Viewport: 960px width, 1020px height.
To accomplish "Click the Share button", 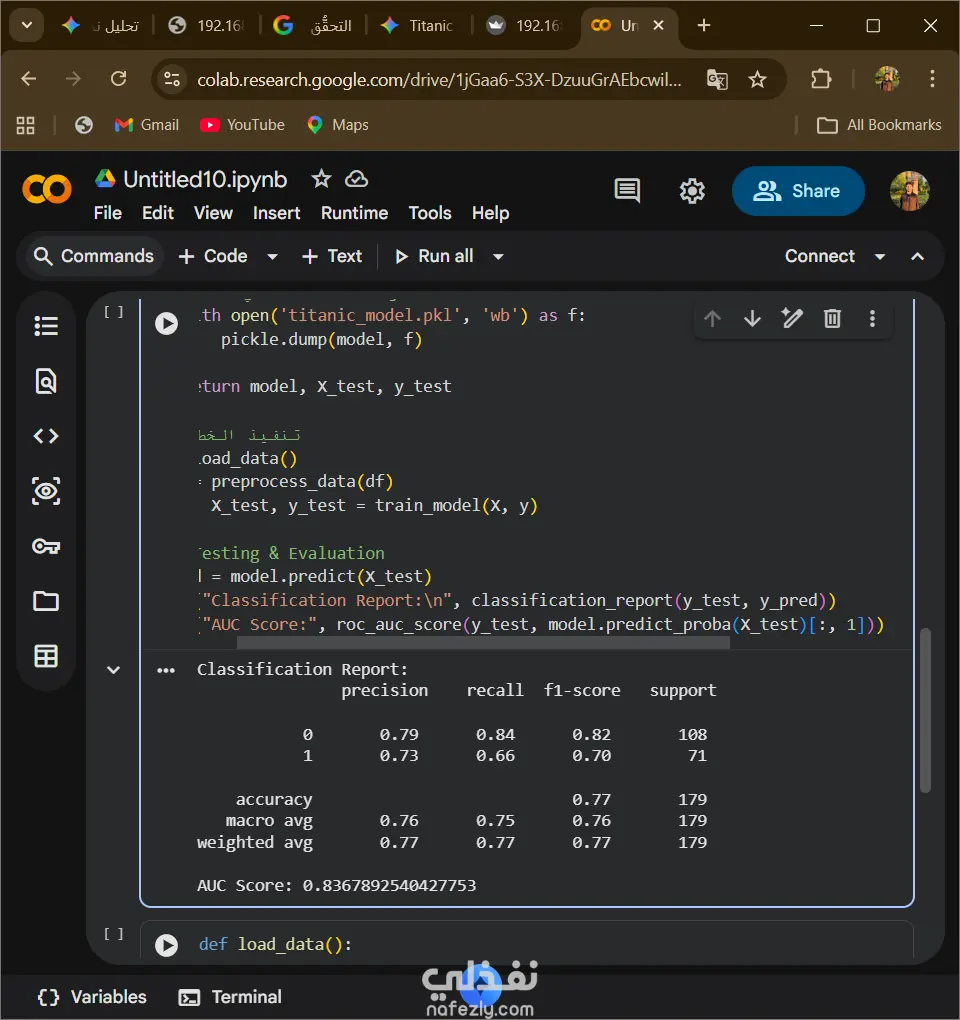I will (798, 191).
